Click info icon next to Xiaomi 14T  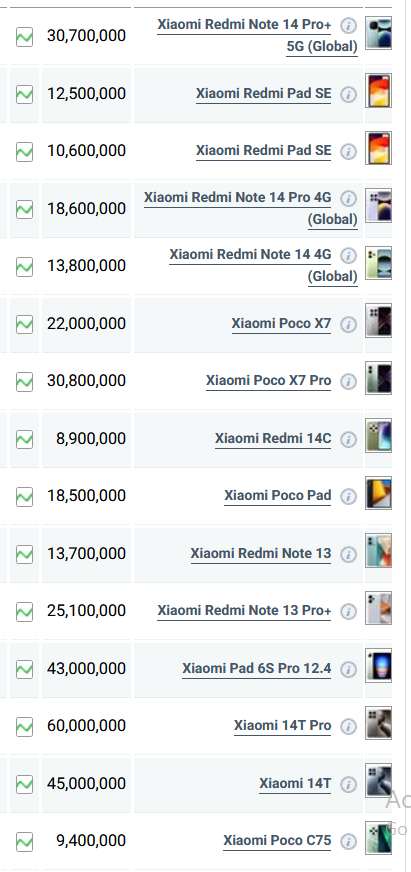pyautogui.click(x=348, y=785)
